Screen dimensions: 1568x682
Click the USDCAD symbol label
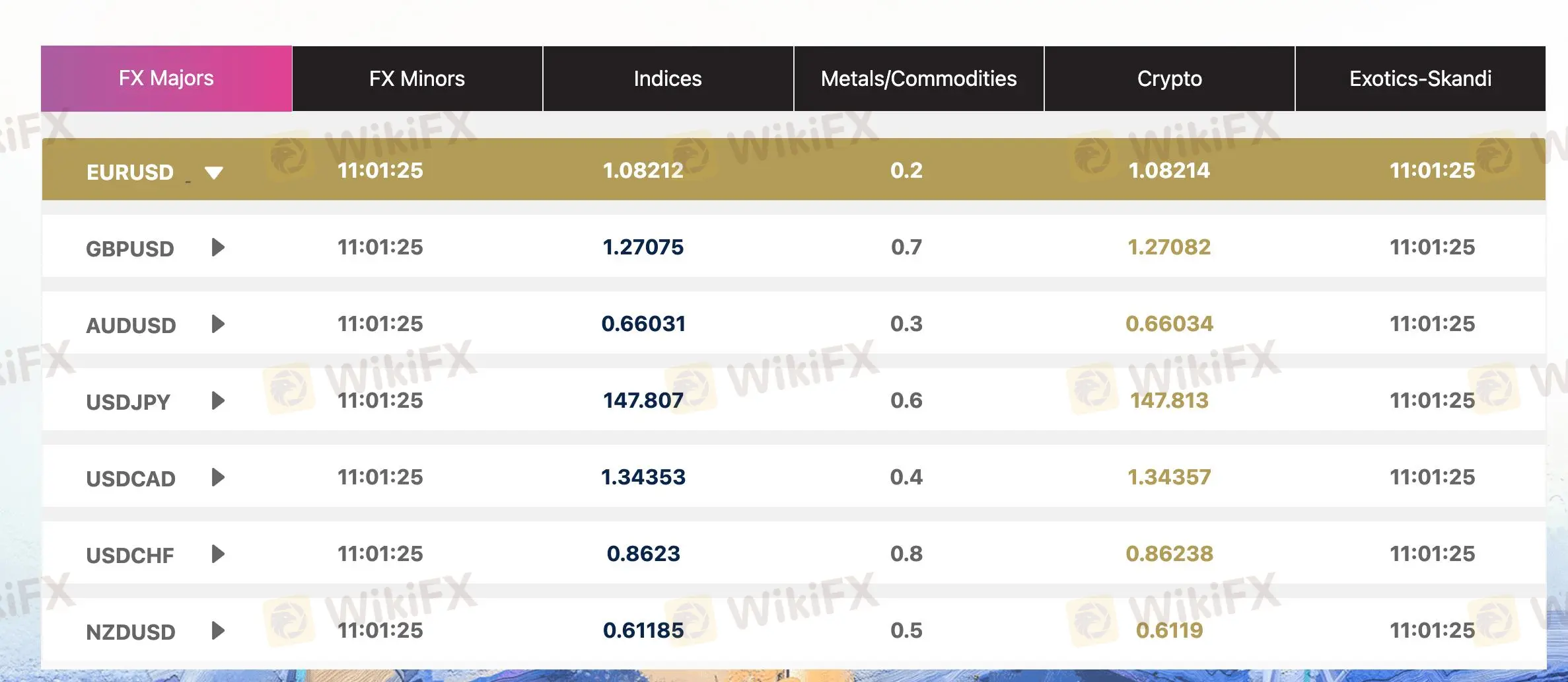(x=131, y=479)
